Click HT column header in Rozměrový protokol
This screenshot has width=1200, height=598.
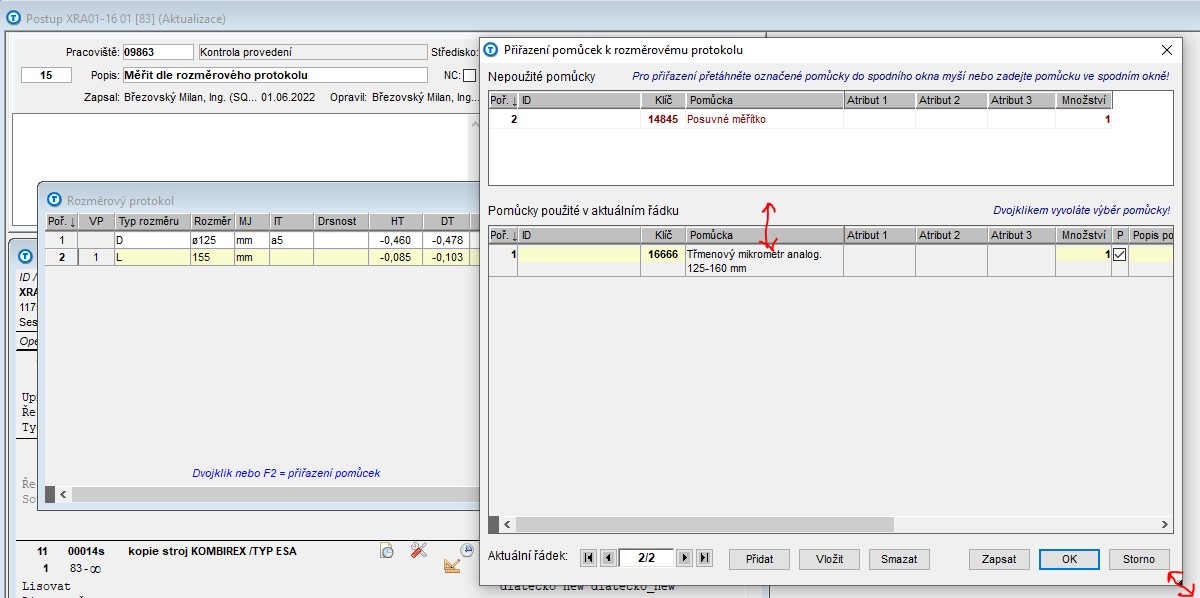(397, 221)
